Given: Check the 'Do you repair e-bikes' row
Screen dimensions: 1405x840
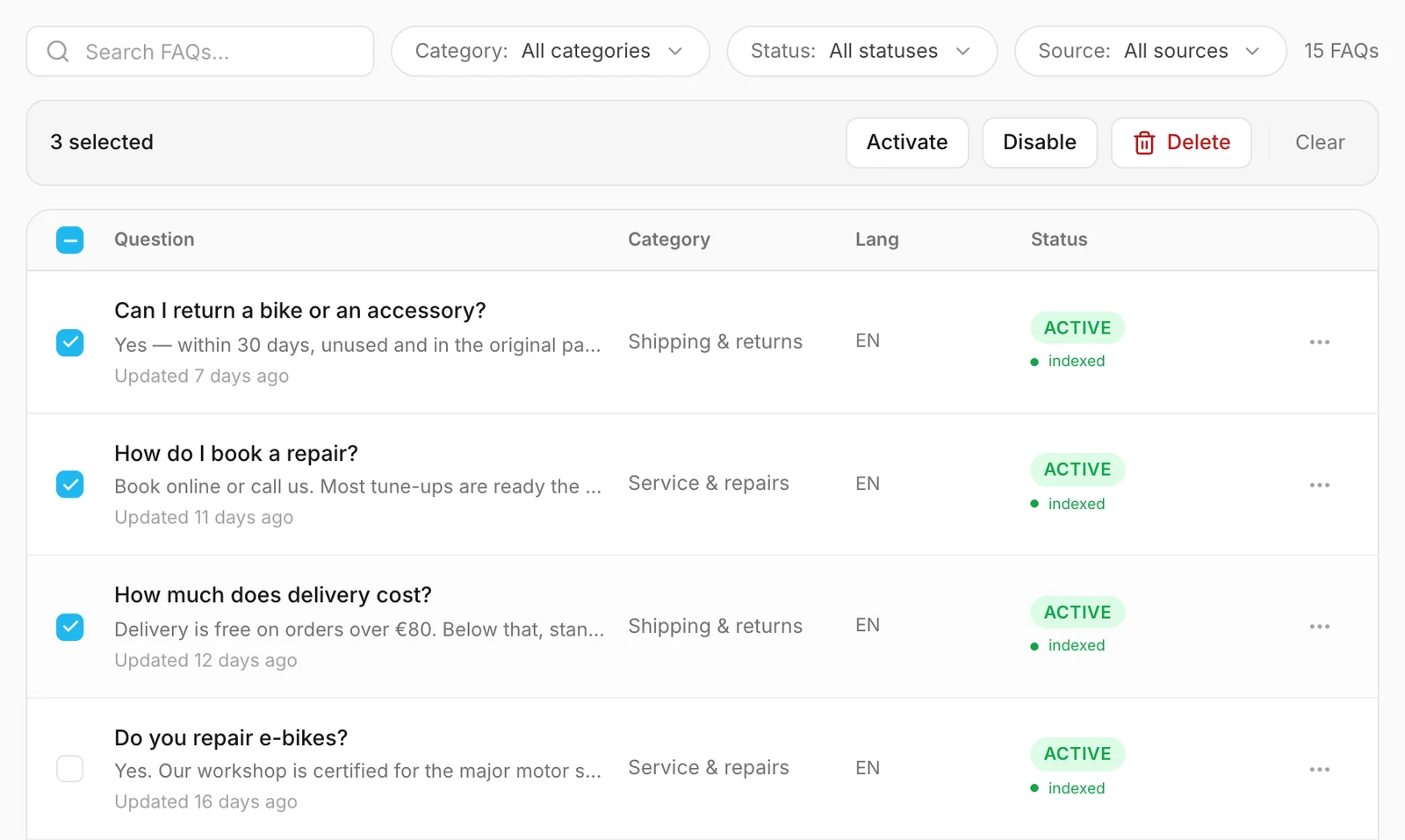Looking at the screenshot, I should tap(70, 769).
